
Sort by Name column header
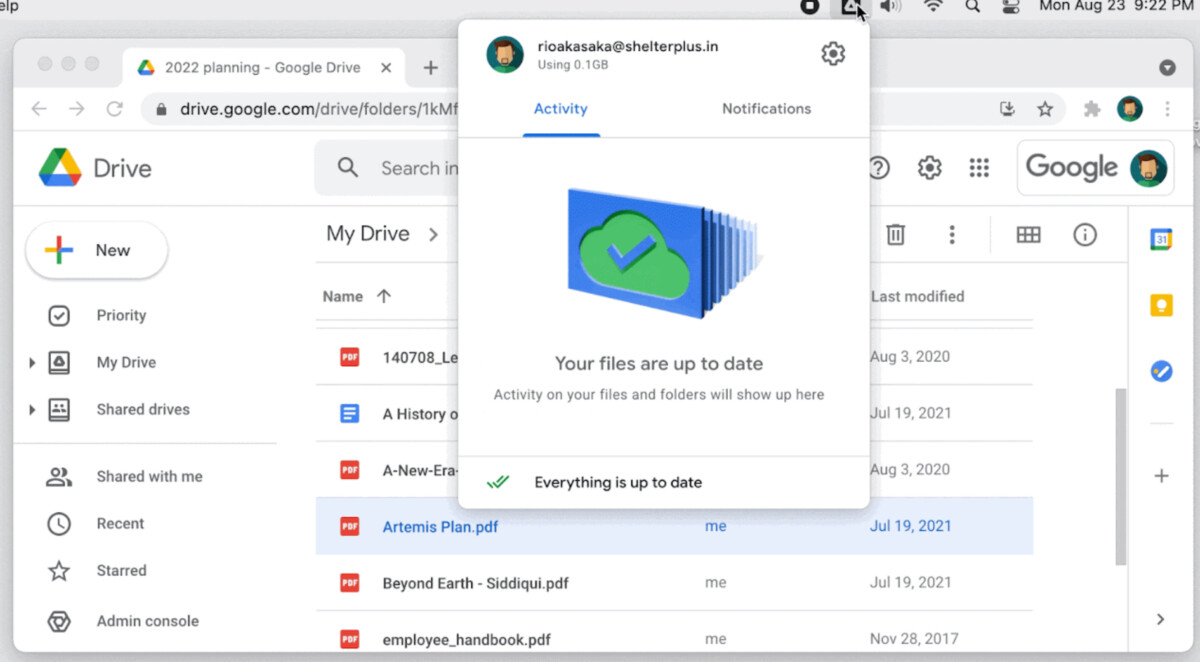click(x=343, y=296)
